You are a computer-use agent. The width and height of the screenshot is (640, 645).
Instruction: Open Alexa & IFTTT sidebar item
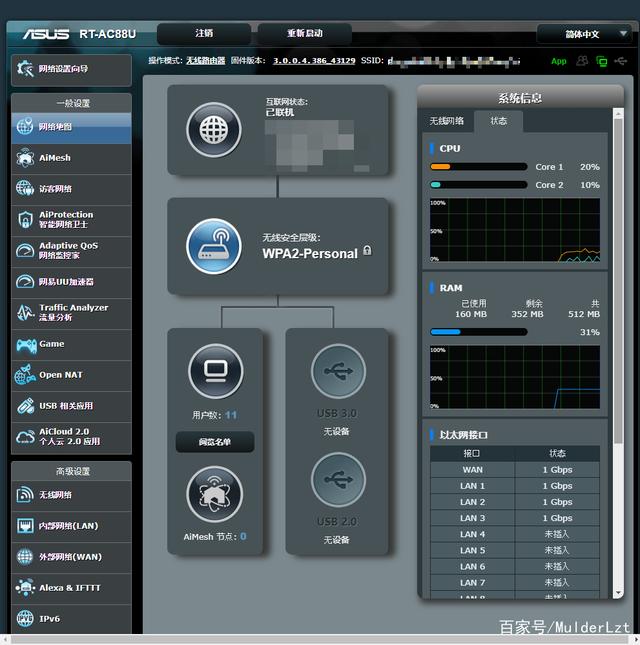[x=72, y=588]
